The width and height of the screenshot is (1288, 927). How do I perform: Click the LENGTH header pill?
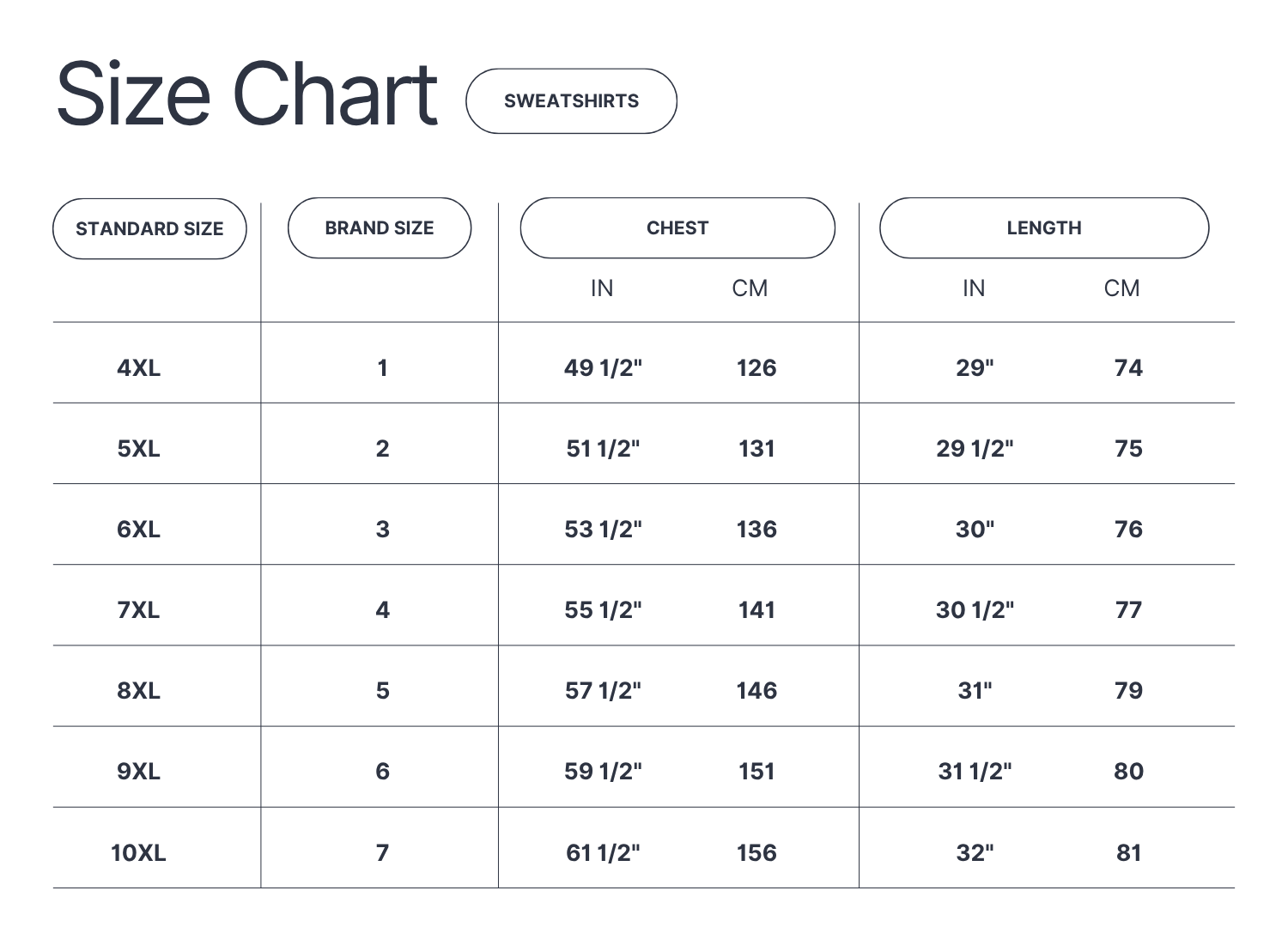1044,228
